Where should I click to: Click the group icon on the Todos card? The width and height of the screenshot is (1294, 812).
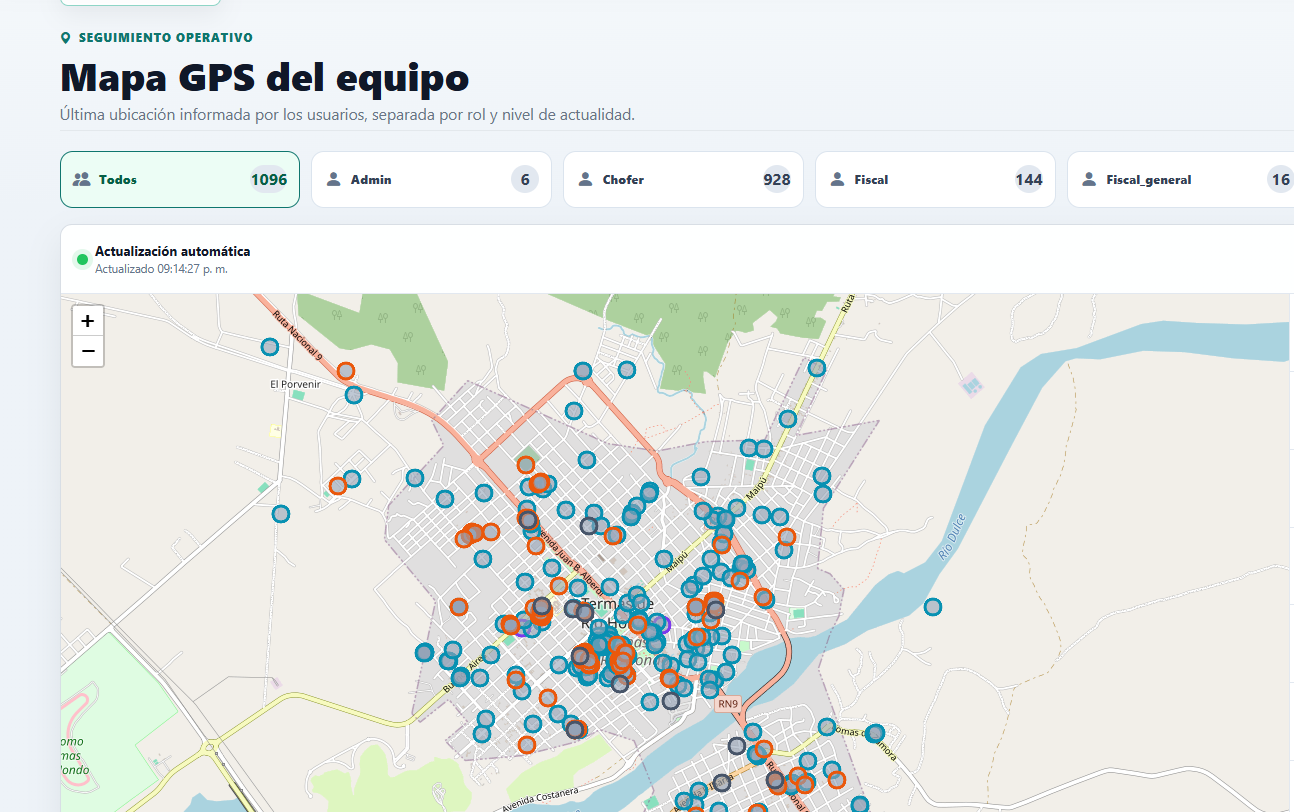[82, 180]
